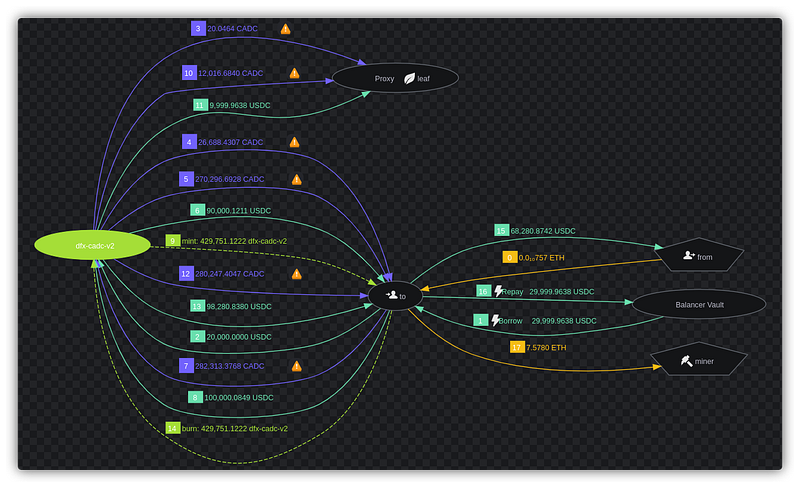The image size is (800, 488).
Task: Click the pickaxe icon in miner node
Action: (x=687, y=361)
